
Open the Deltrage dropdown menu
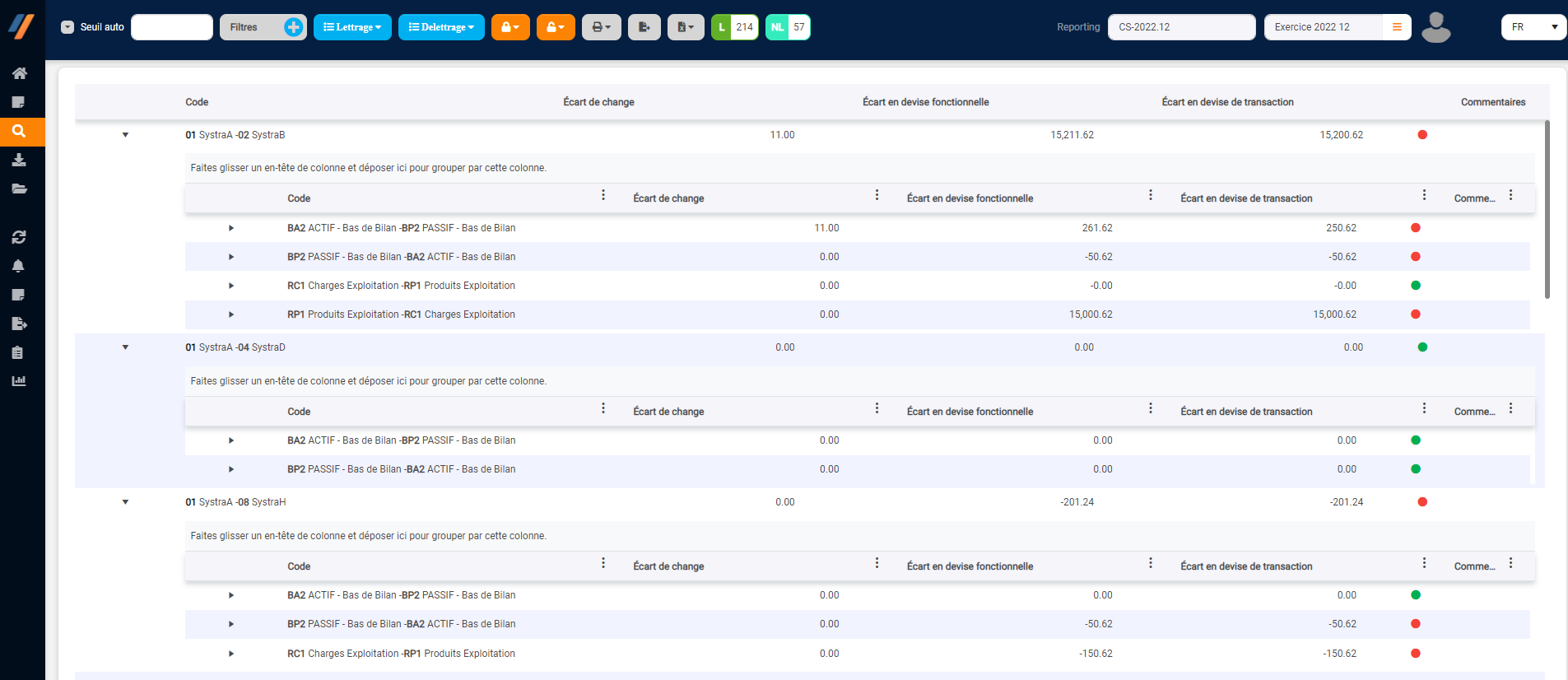441,27
